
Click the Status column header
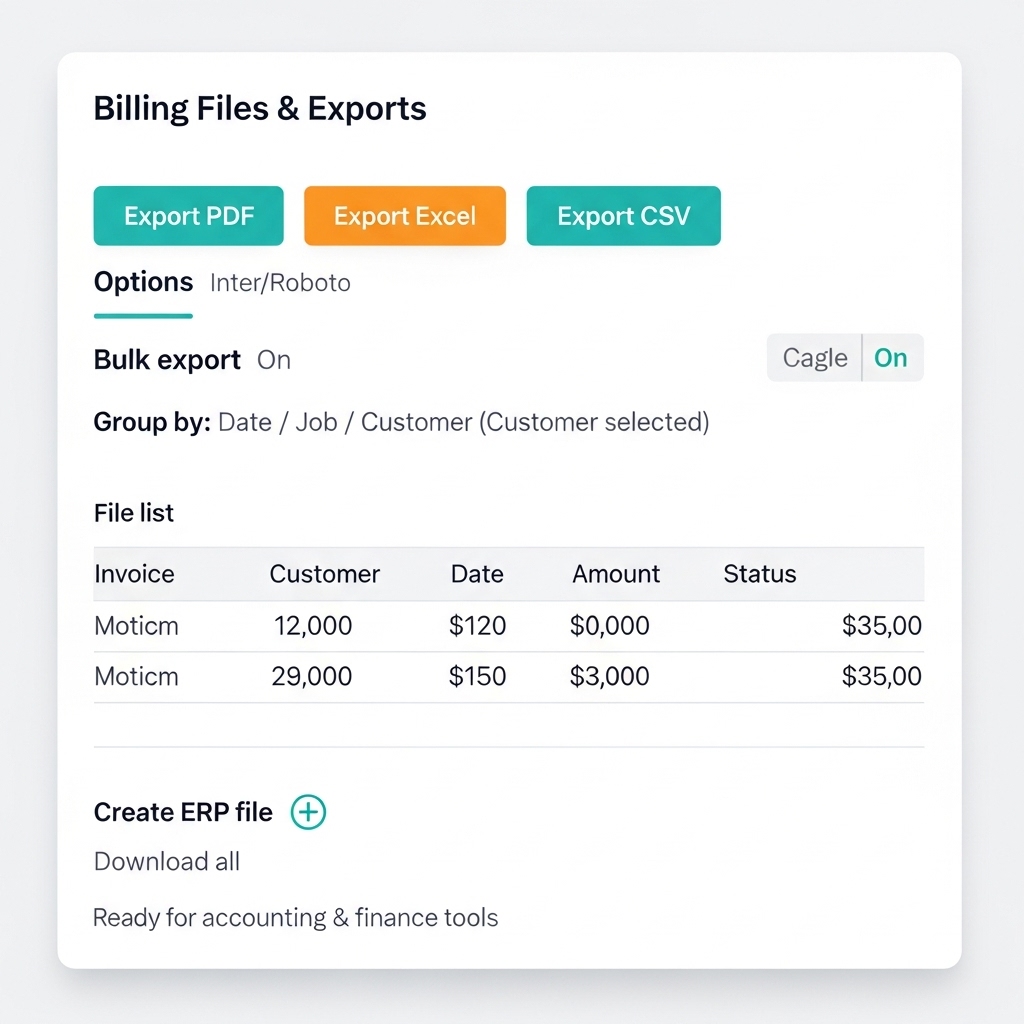coord(760,574)
